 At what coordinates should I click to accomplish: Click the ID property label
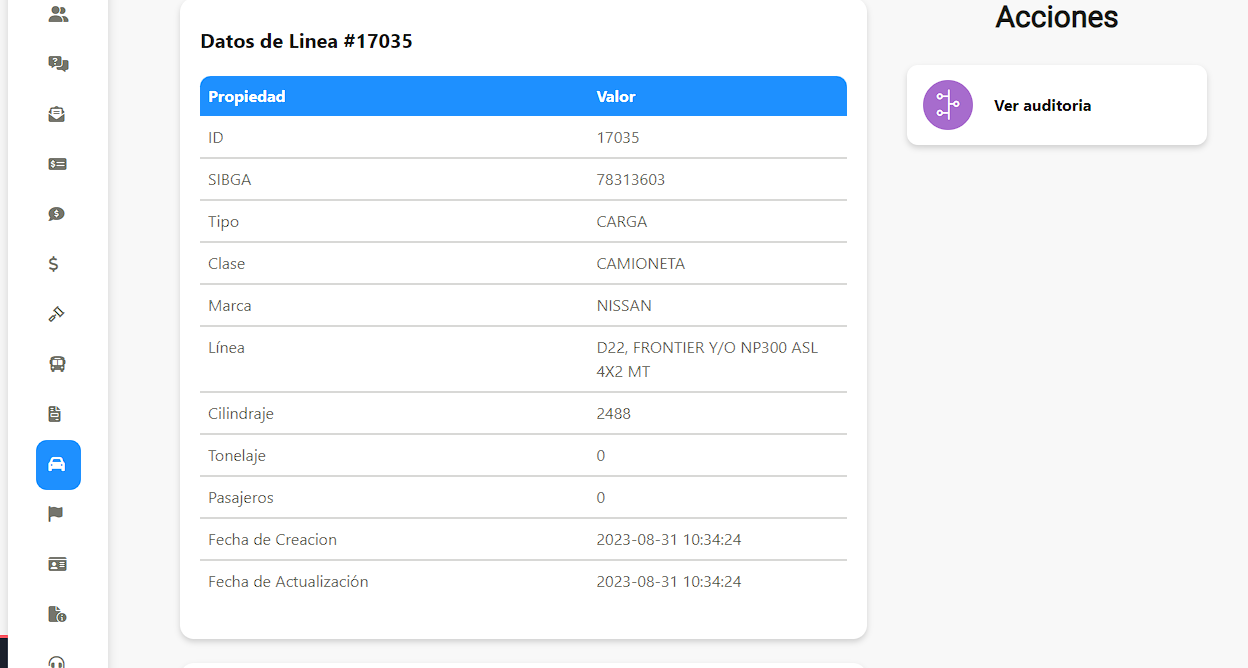pyautogui.click(x=216, y=138)
